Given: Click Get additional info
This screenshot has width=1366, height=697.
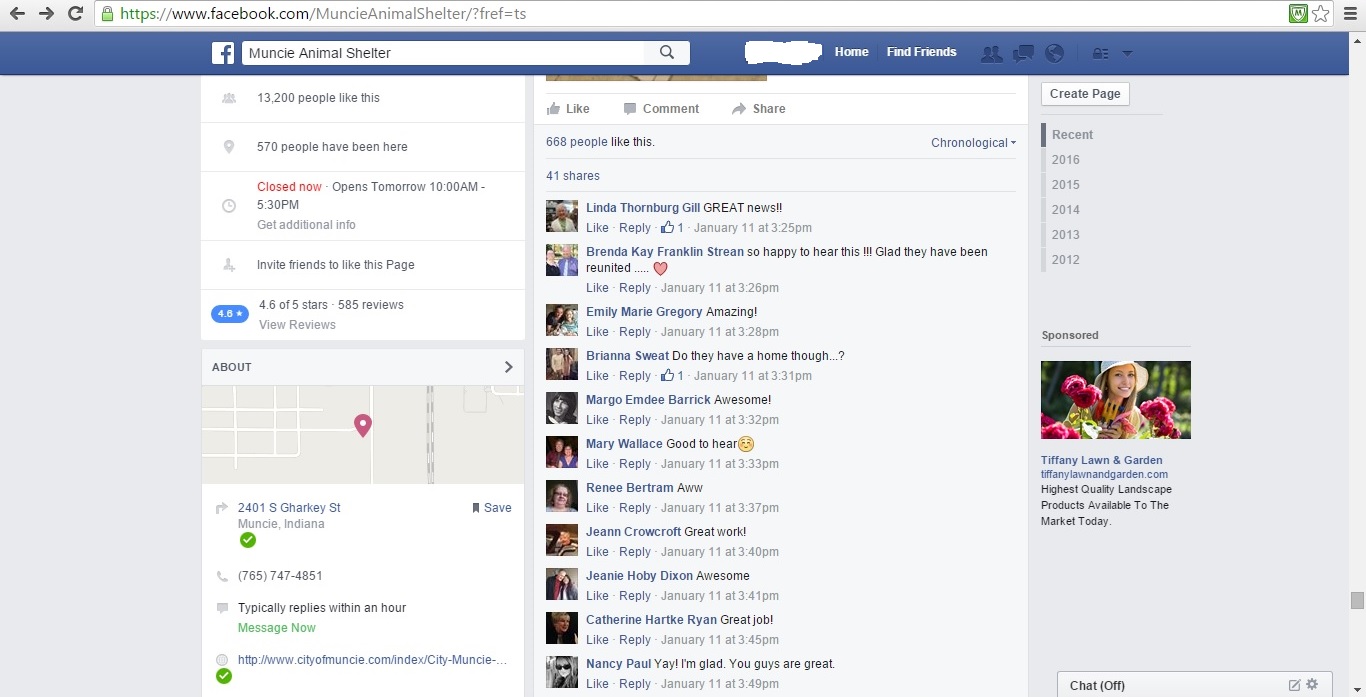Looking at the screenshot, I should (x=306, y=225).
